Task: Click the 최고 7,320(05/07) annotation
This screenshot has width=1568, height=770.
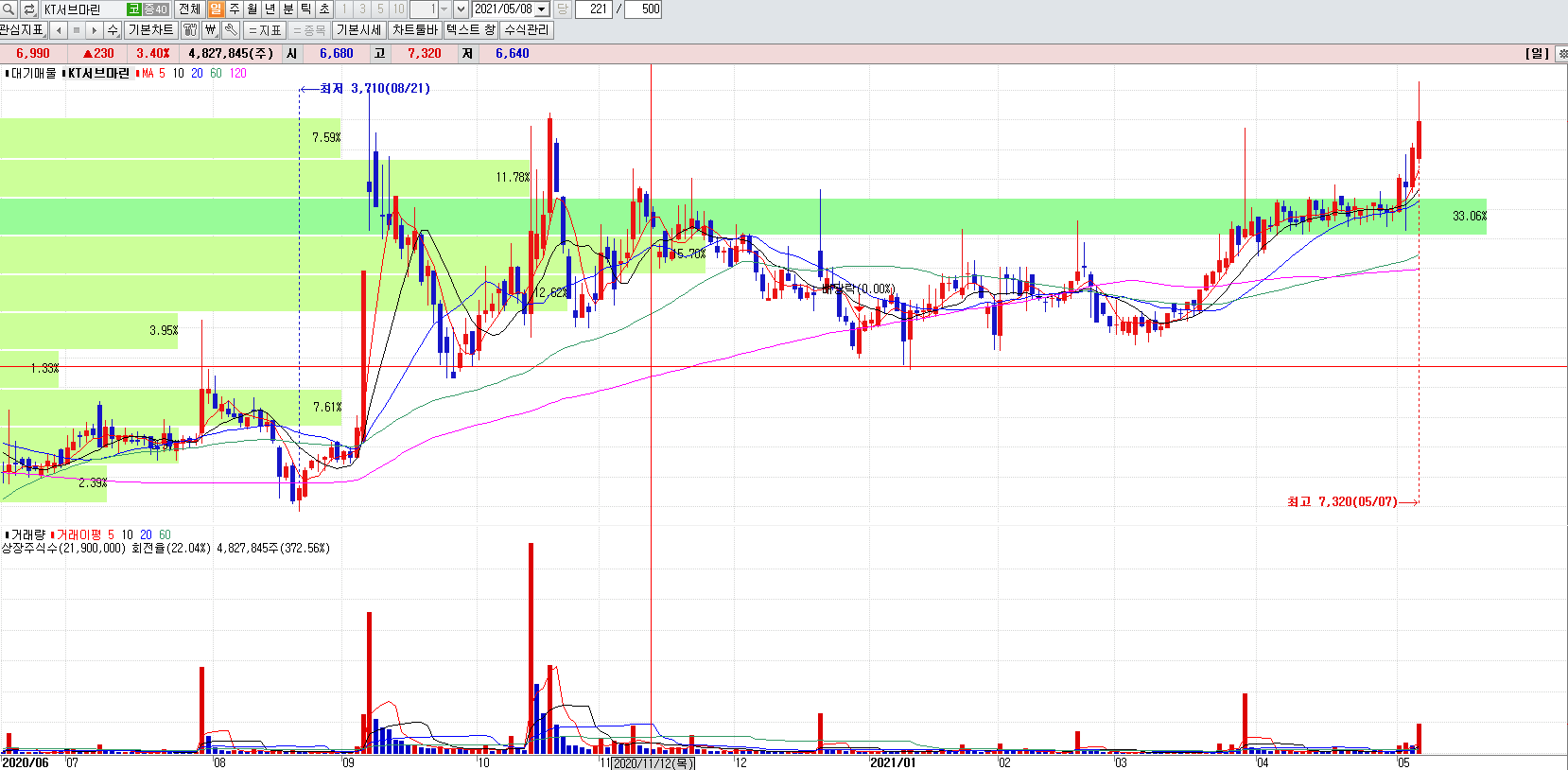Action: 1342,501
